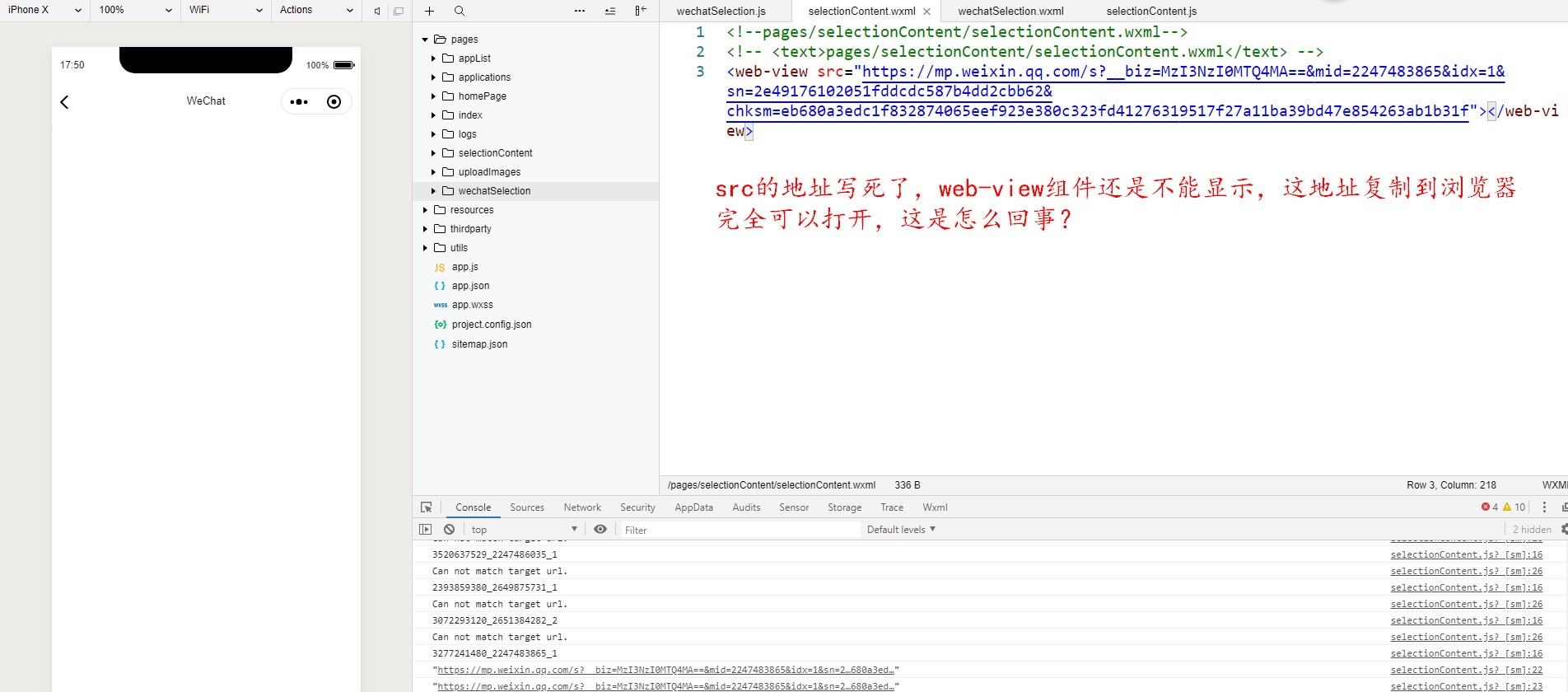Expand the resources folder
This screenshot has width=1568, height=692.
(x=425, y=210)
